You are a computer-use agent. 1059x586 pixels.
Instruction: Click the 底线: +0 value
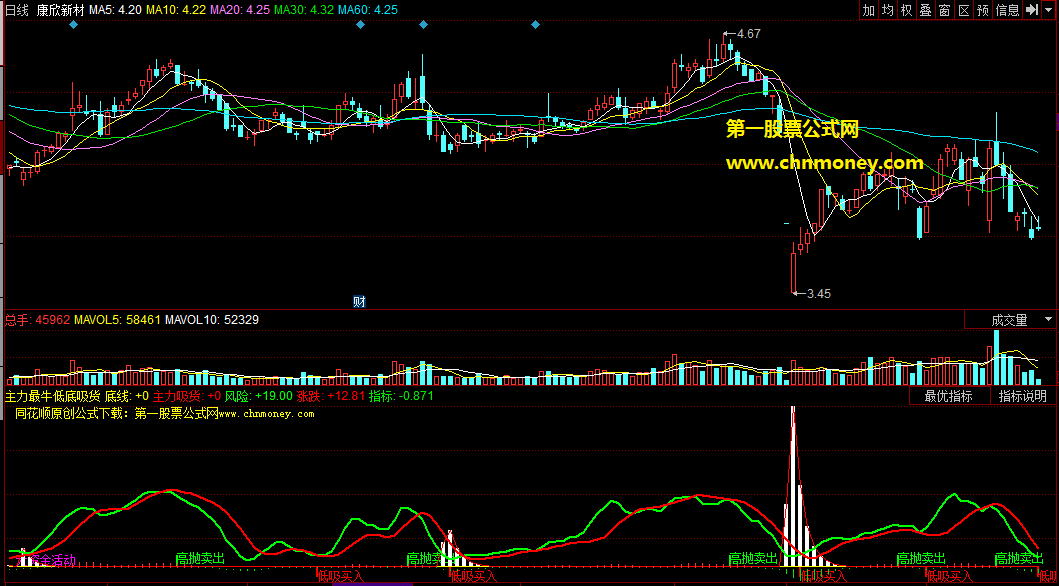(x=127, y=396)
